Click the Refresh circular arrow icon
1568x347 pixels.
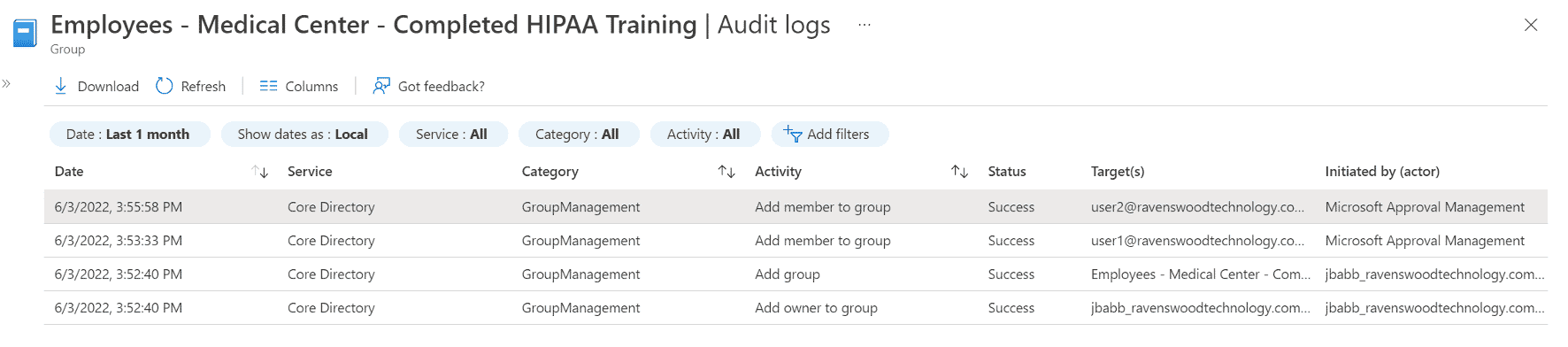click(x=165, y=86)
